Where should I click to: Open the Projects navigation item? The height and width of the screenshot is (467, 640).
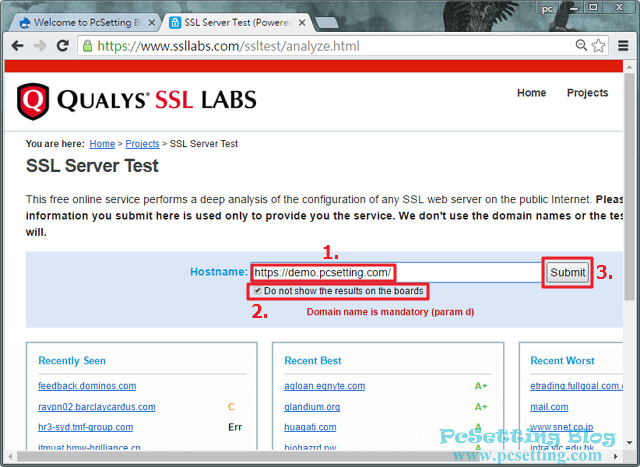[587, 93]
